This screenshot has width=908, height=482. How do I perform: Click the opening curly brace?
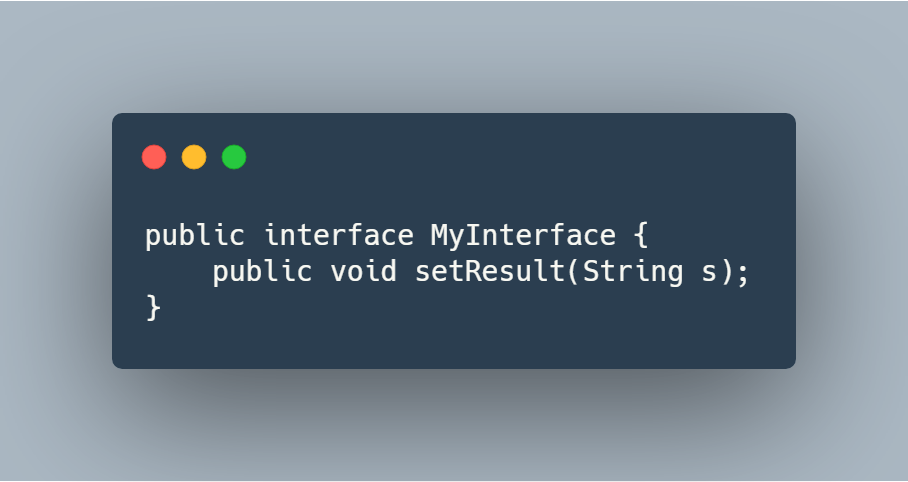pos(640,236)
